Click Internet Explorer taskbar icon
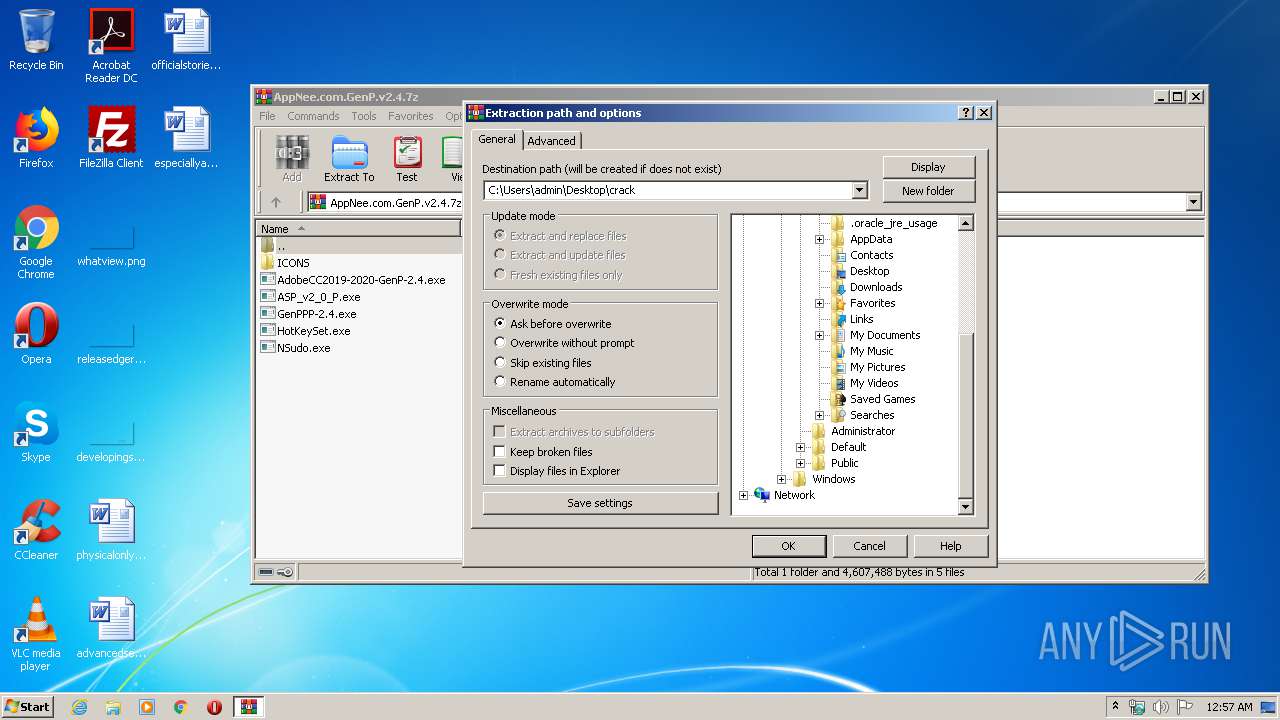 [79, 707]
